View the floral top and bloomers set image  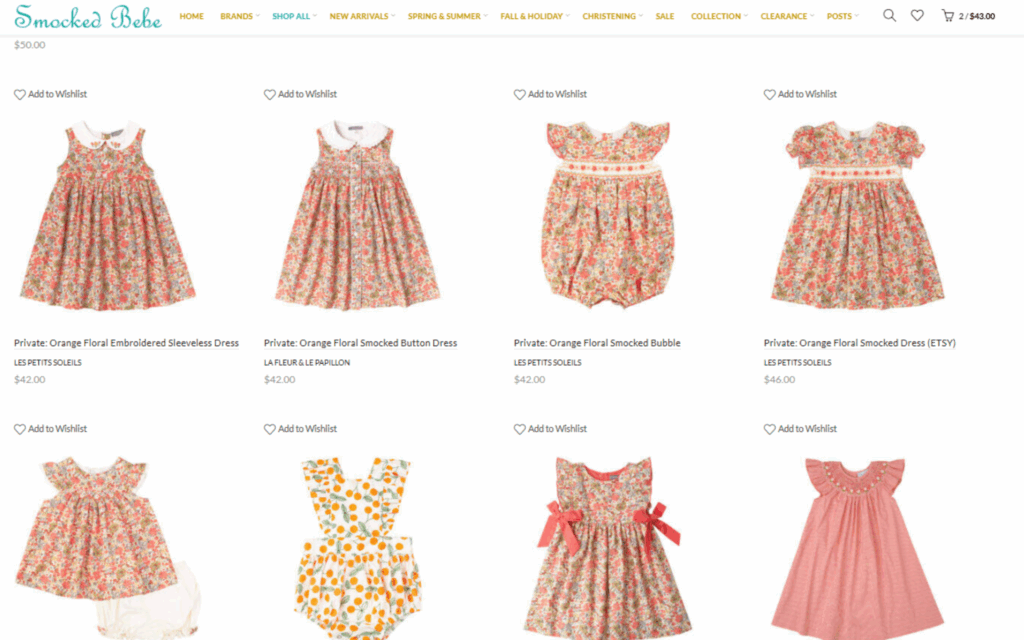108,547
